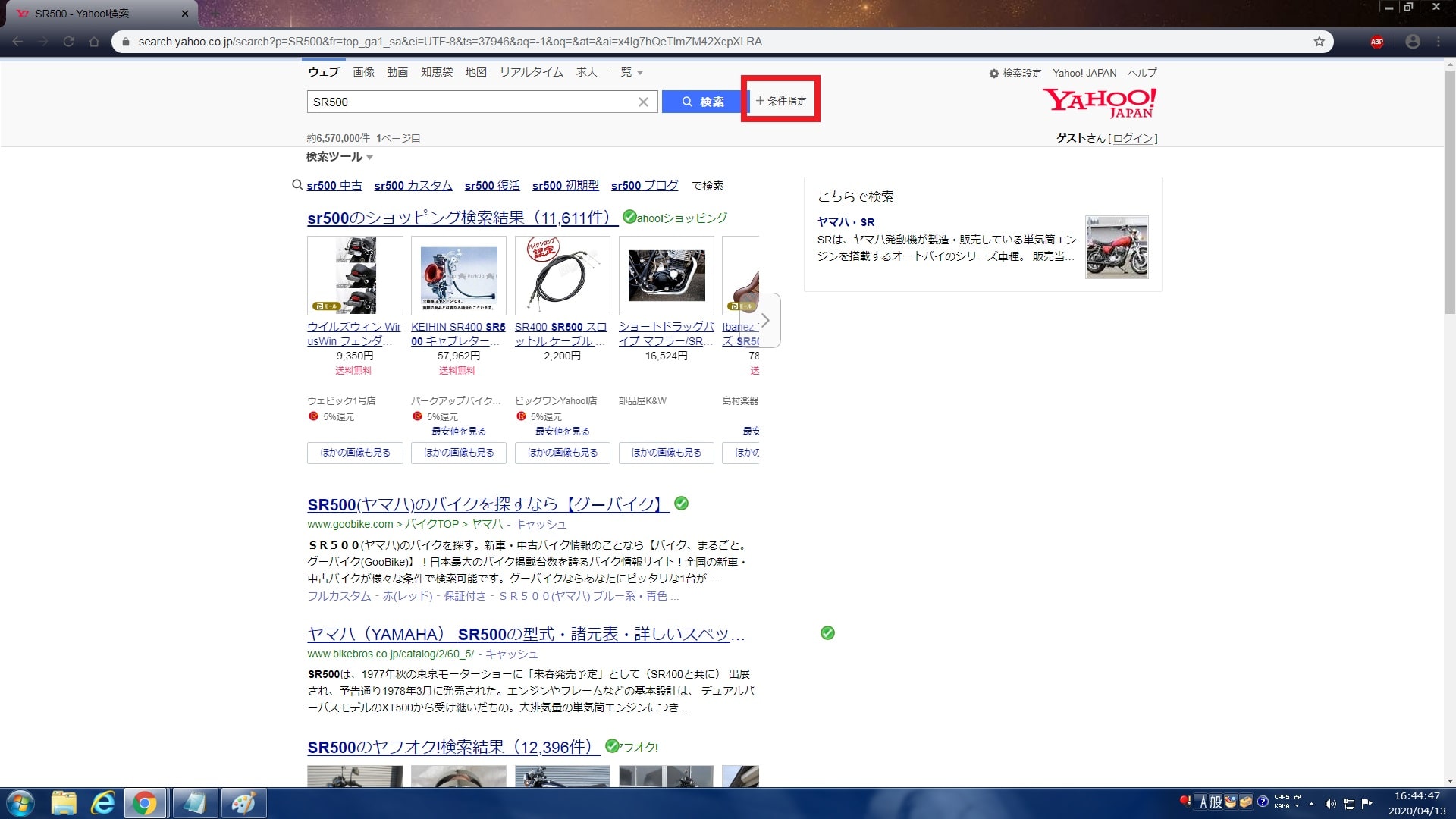Go to the browser home page icon
1456x819 pixels.
click(x=94, y=42)
